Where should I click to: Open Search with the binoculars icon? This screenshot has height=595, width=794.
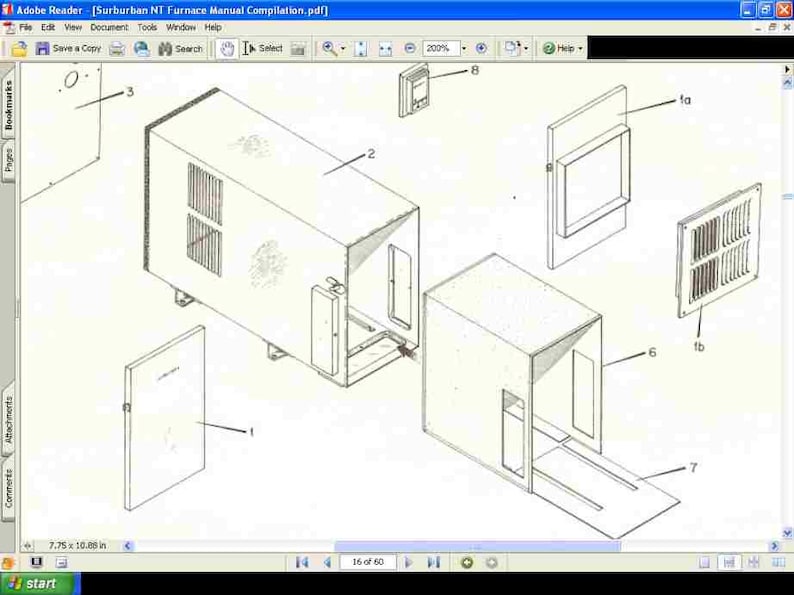click(165, 49)
